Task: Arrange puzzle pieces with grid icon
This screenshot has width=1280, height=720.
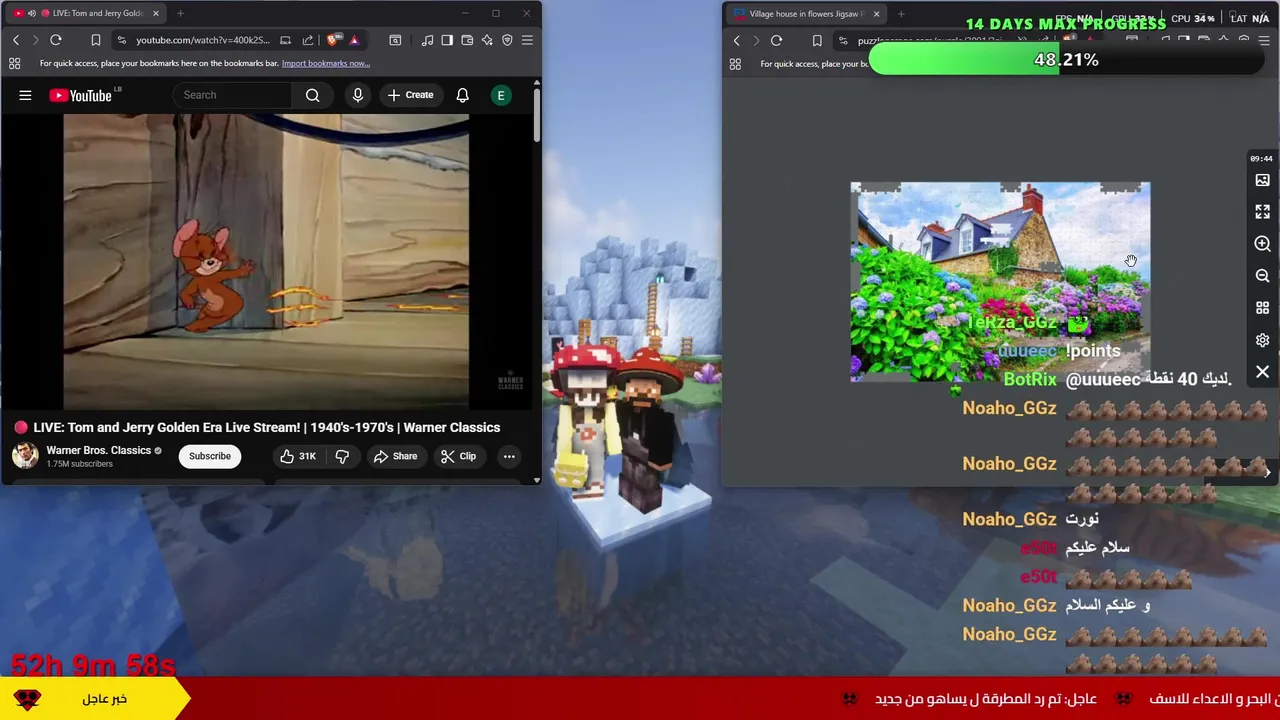Action: click(x=1262, y=308)
